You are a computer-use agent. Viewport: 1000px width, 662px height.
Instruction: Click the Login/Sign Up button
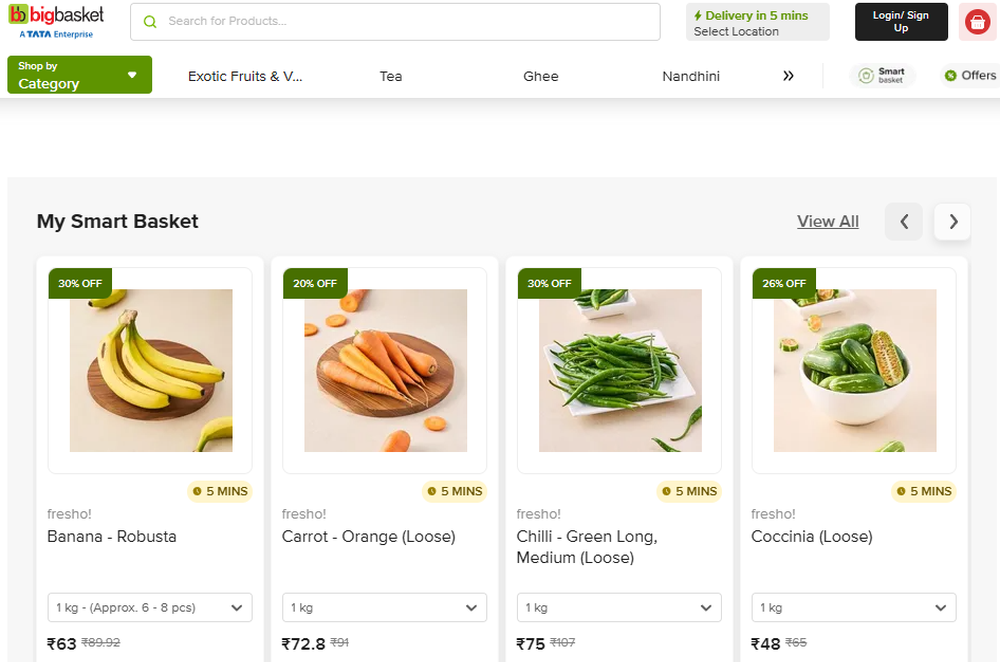click(x=901, y=21)
